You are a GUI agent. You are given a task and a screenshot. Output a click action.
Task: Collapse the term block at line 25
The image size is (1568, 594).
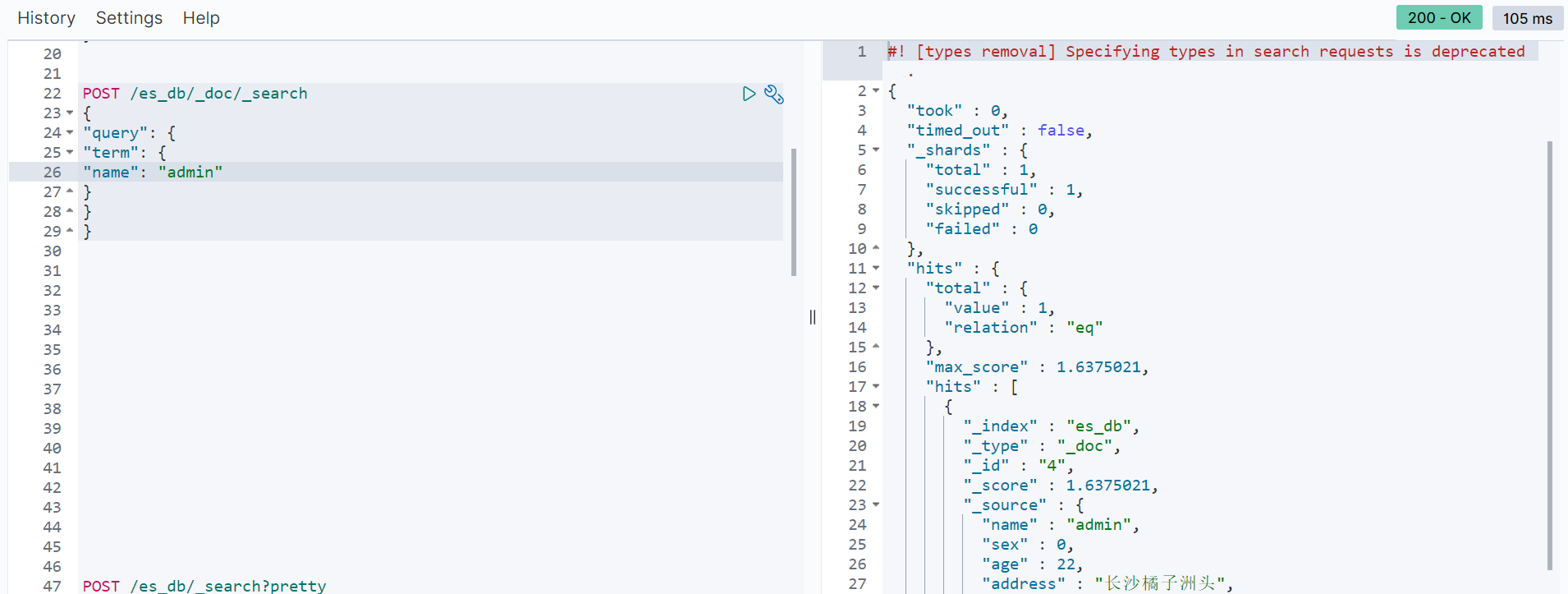[70, 153]
